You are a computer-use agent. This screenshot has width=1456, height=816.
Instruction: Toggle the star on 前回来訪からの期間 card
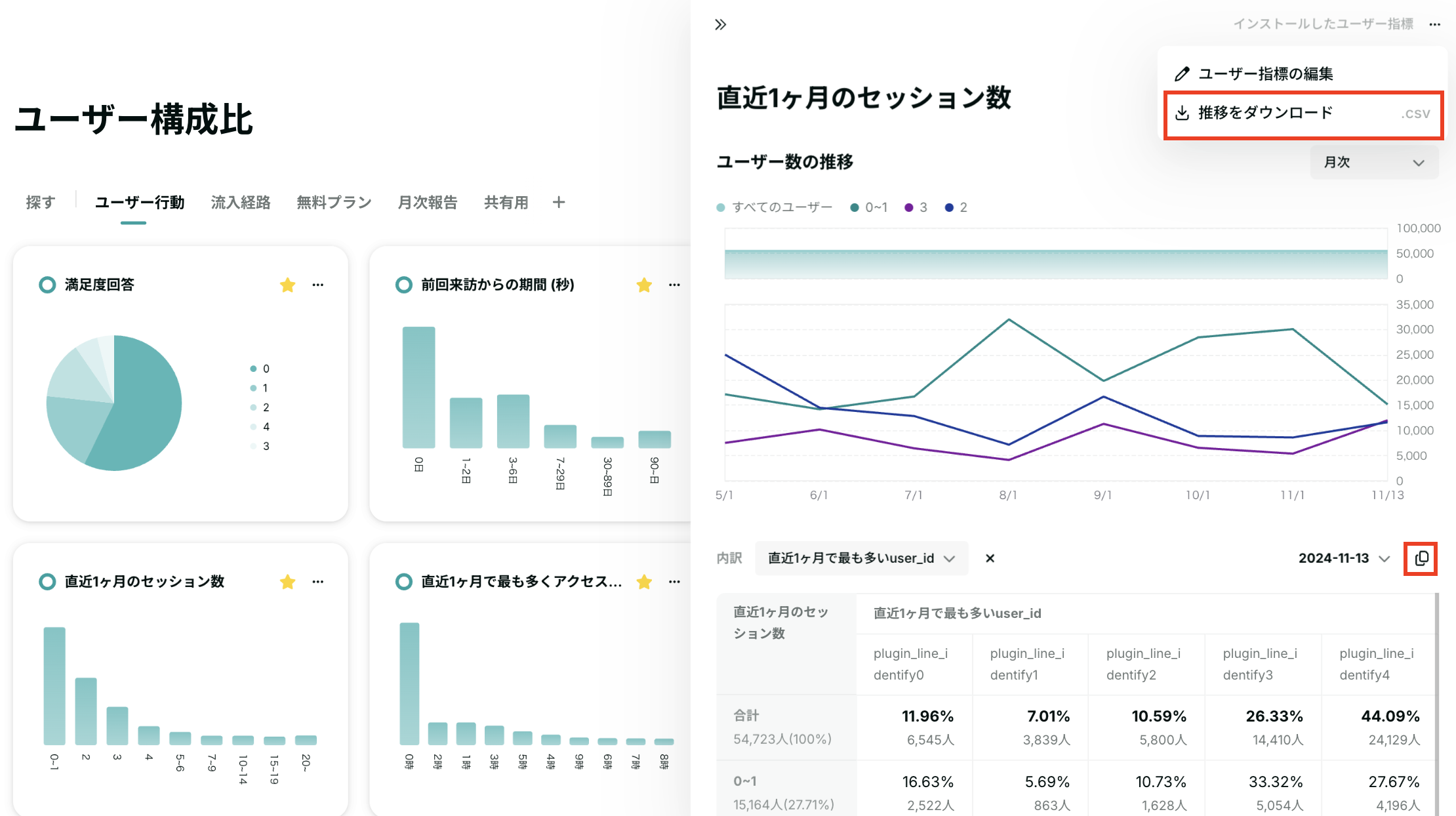coord(644,285)
